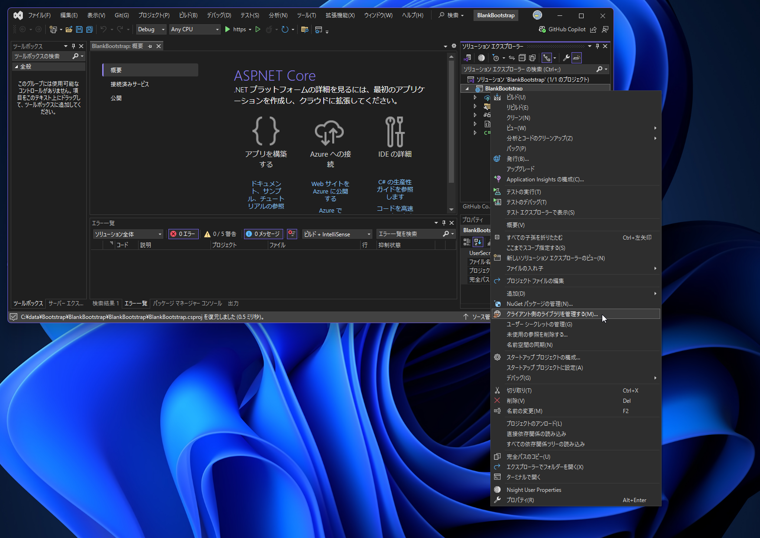
Task: Open the '接続済みサービス' section link
Action: pyautogui.click(x=130, y=84)
